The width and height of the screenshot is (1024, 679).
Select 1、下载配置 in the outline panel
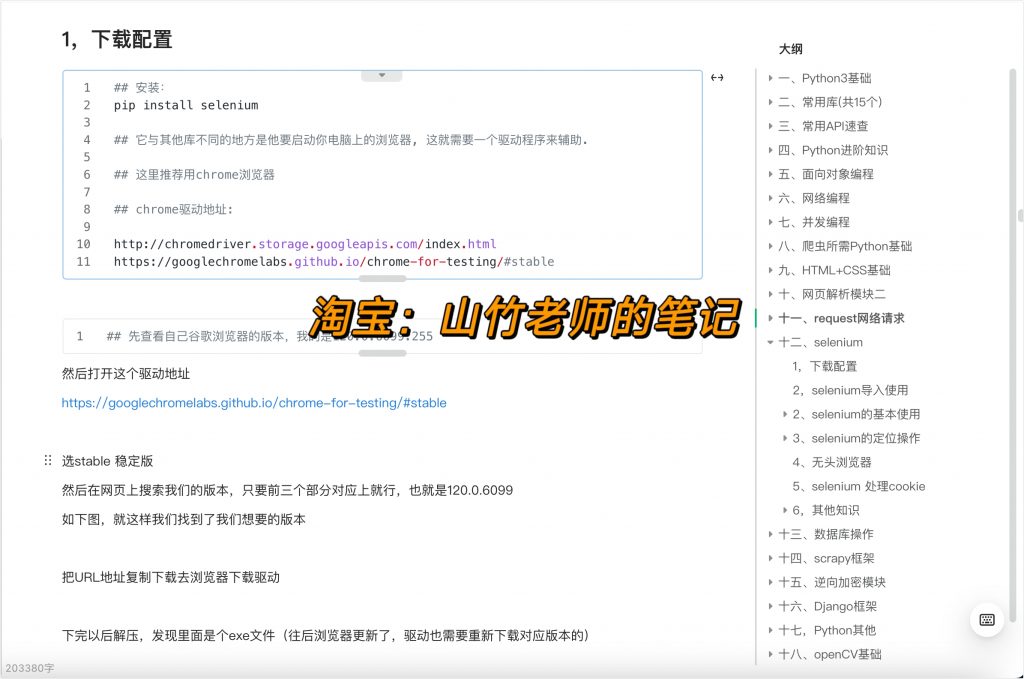pyautogui.click(x=825, y=366)
